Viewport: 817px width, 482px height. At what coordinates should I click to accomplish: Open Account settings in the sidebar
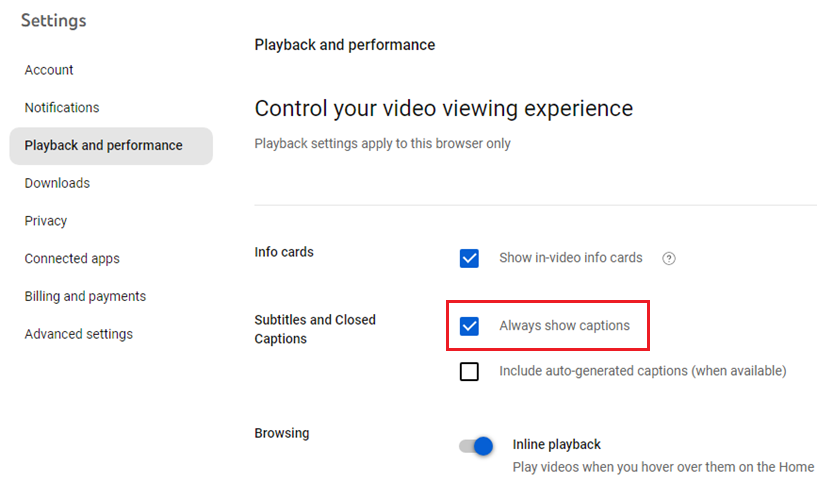click(49, 70)
